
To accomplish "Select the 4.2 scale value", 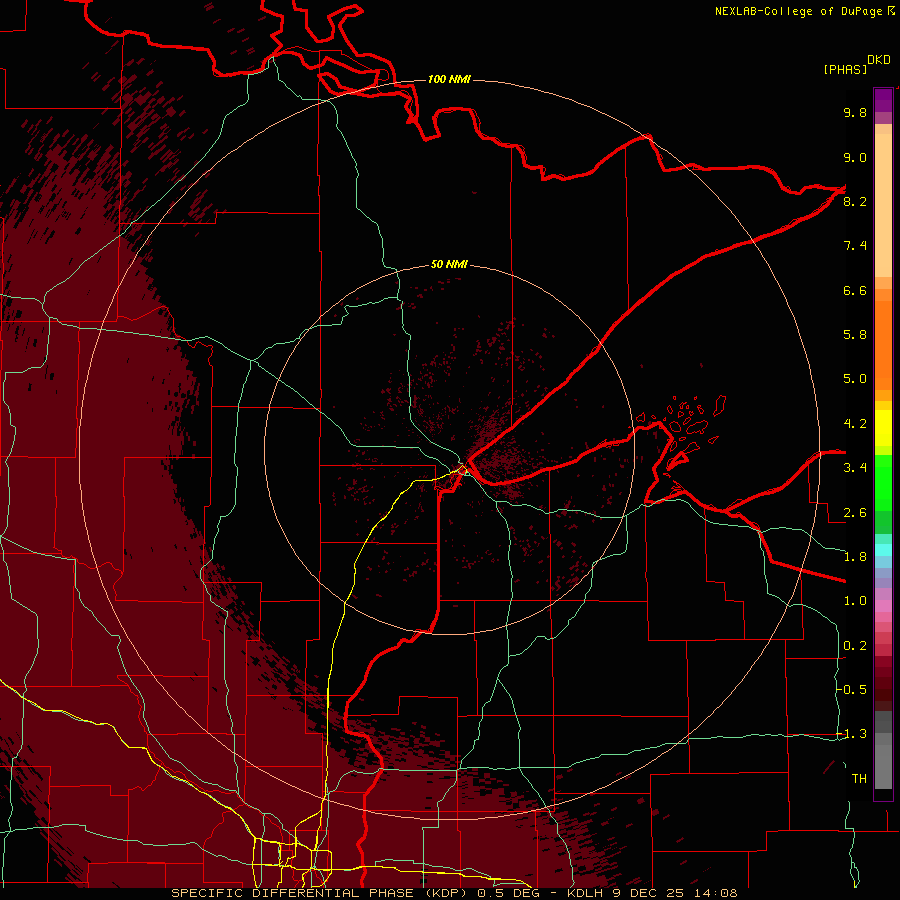I will [855, 424].
